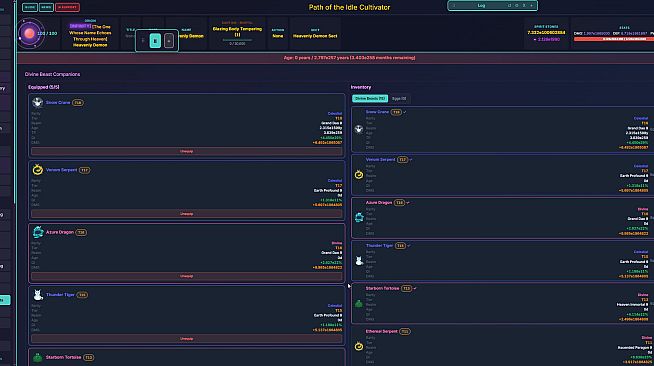Viewport: 654px width, 366px height.
Task: Click the red Age remaining banner
Action: point(336,58)
